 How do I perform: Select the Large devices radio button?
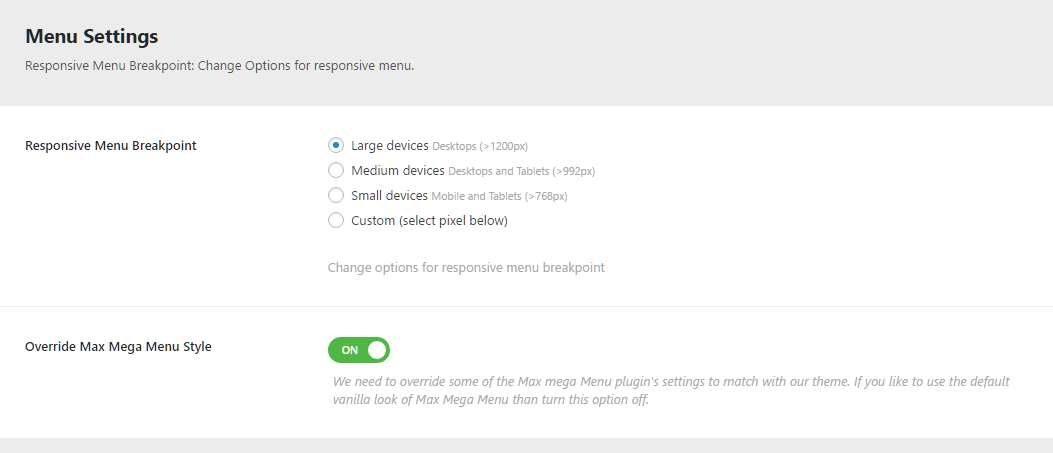(x=336, y=146)
